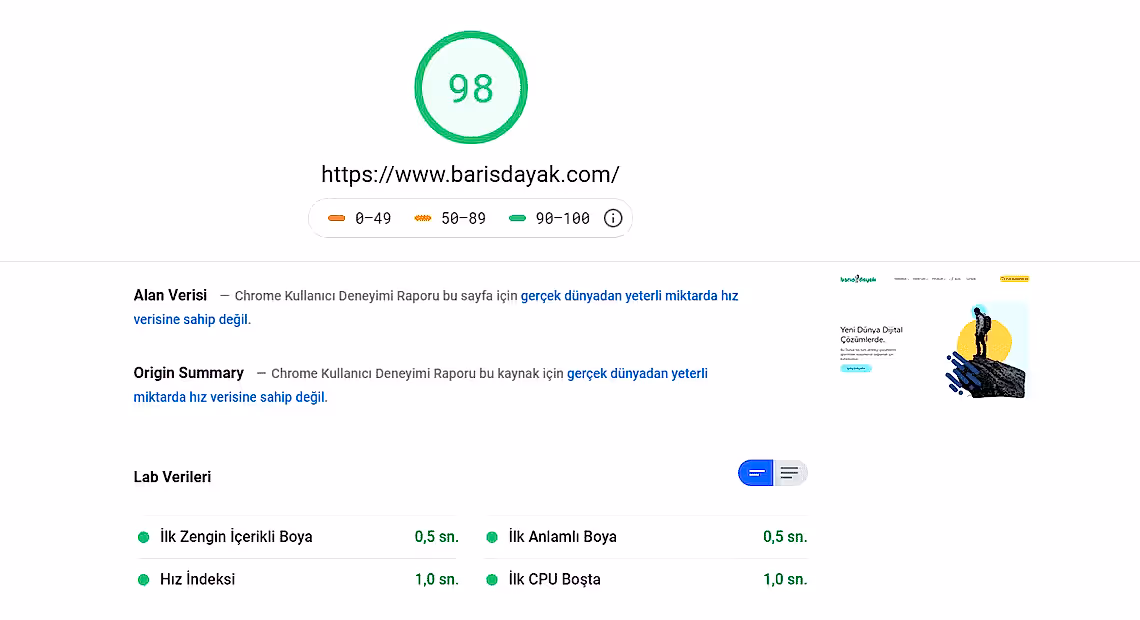
Task: Open the score range info tooltip
Action: (613, 218)
